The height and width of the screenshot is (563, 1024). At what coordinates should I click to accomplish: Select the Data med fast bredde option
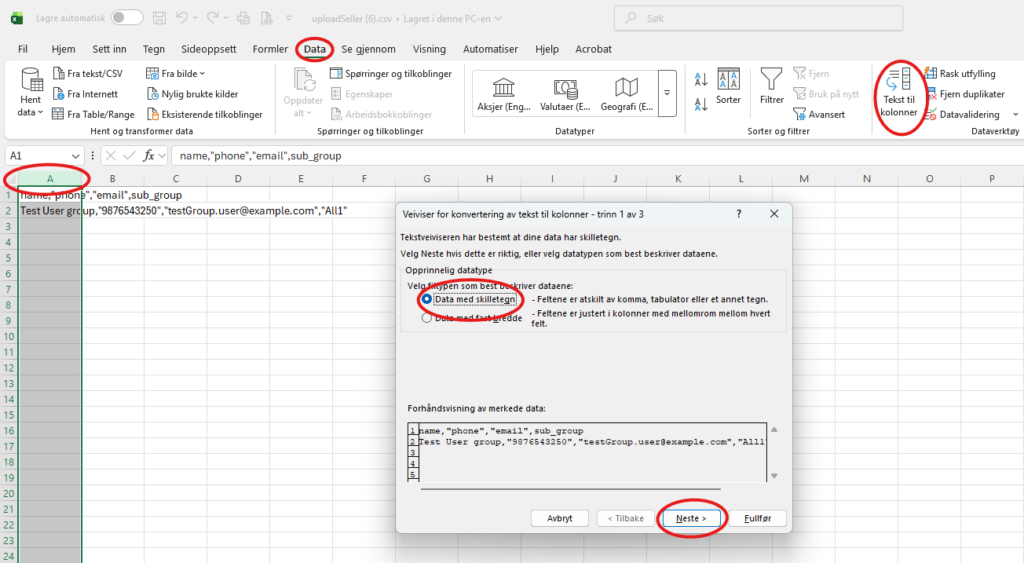[x=427, y=318]
